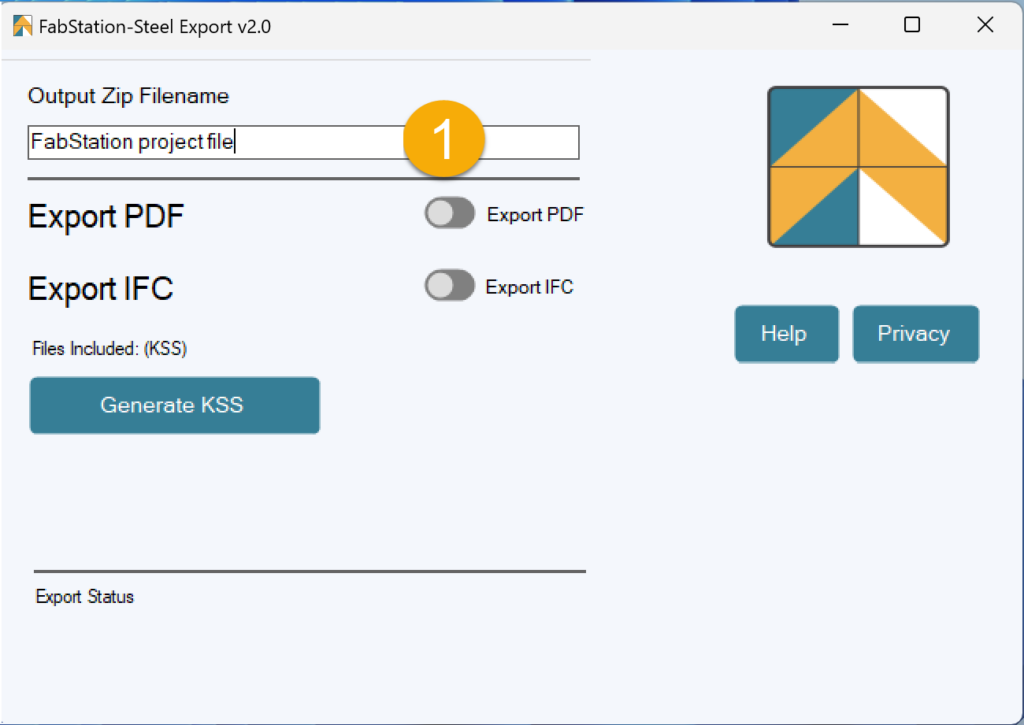1024x725 pixels.
Task: Click the Export Status label
Action: tap(86, 596)
